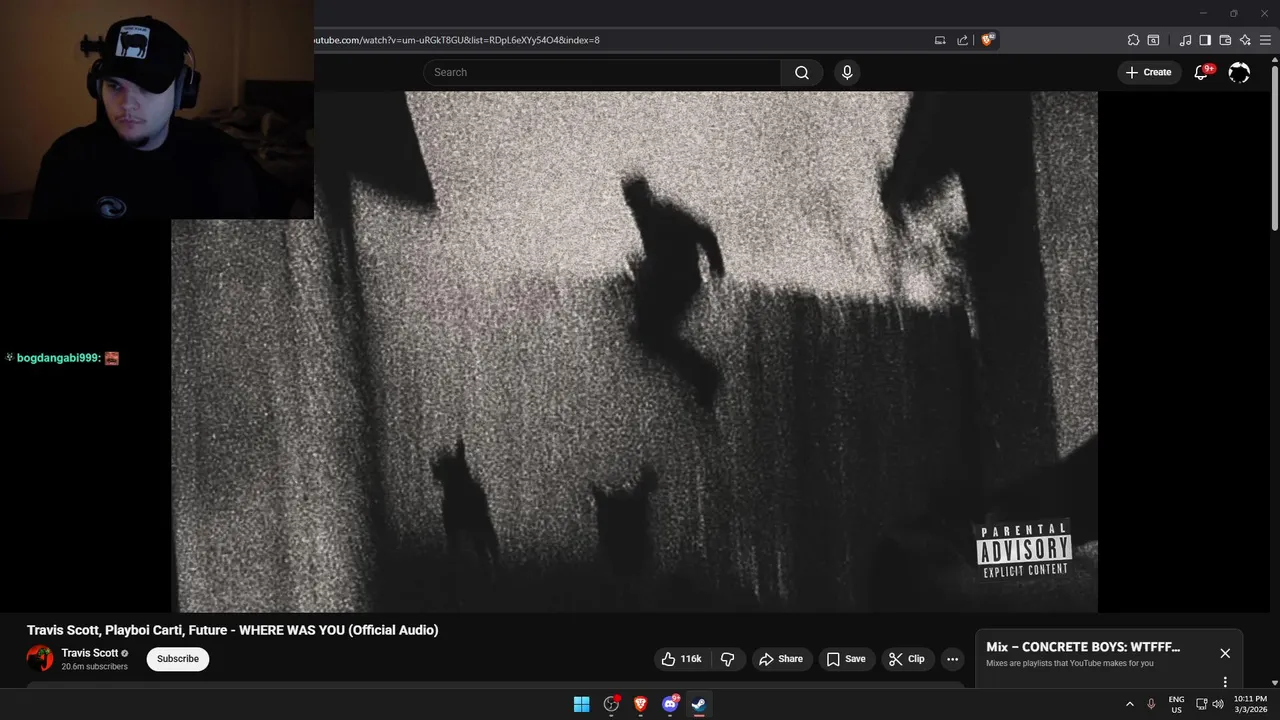Open YouTube notifications bell
The height and width of the screenshot is (720, 1280).
[1202, 72]
